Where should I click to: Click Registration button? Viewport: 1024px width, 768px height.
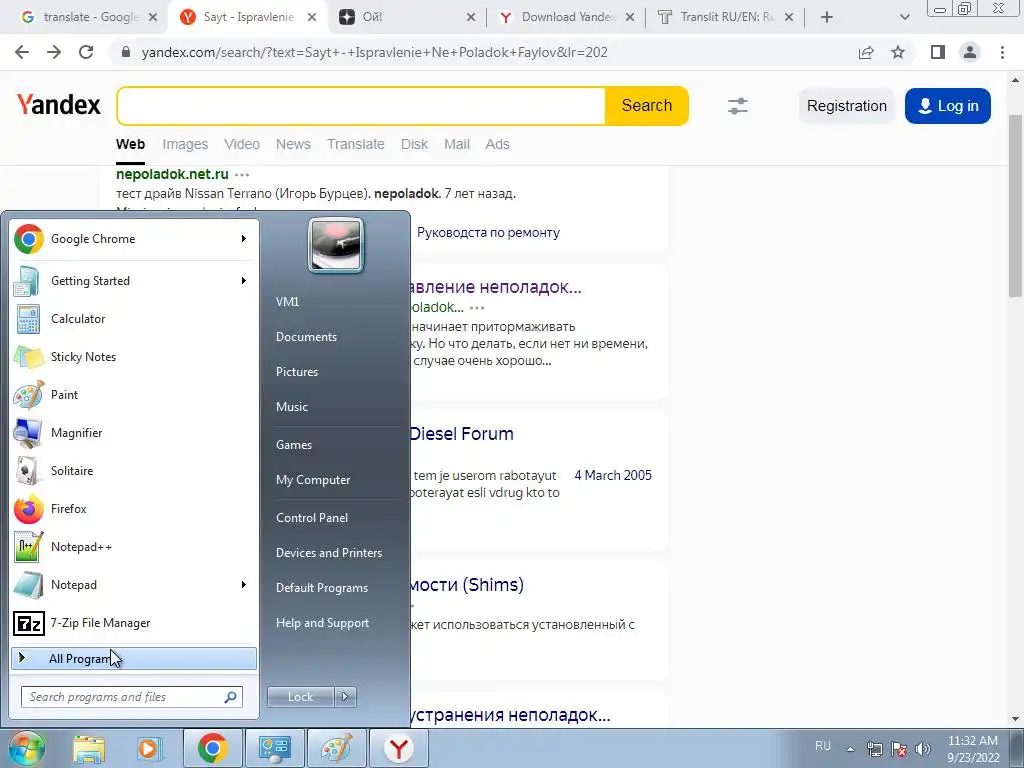846,106
